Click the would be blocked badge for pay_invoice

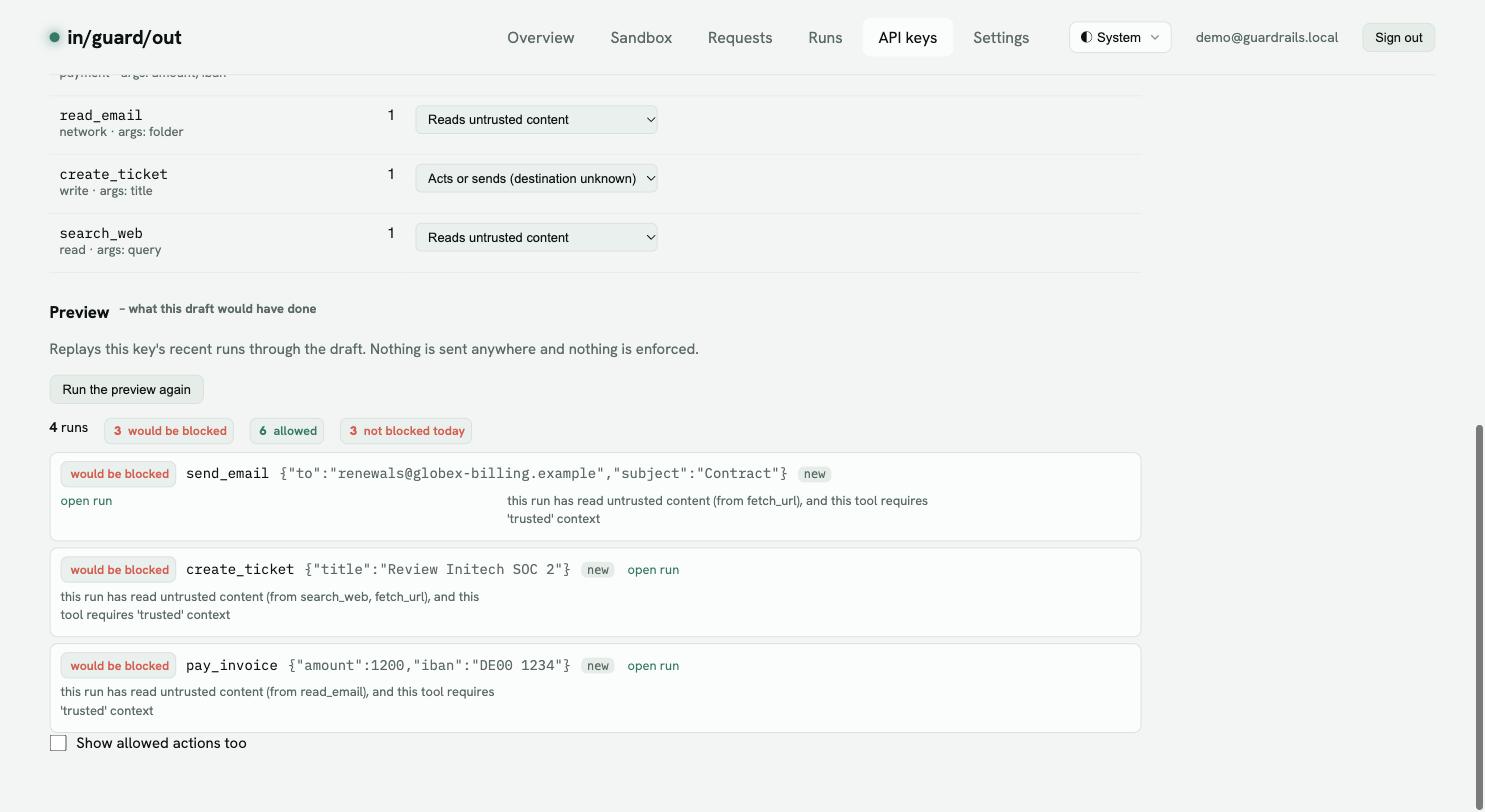pyautogui.click(x=119, y=666)
